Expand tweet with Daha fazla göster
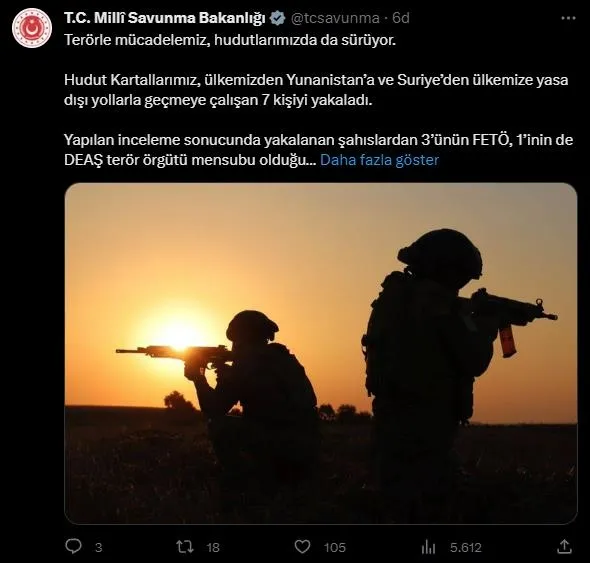This screenshot has width=590, height=563. [x=379, y=160]
